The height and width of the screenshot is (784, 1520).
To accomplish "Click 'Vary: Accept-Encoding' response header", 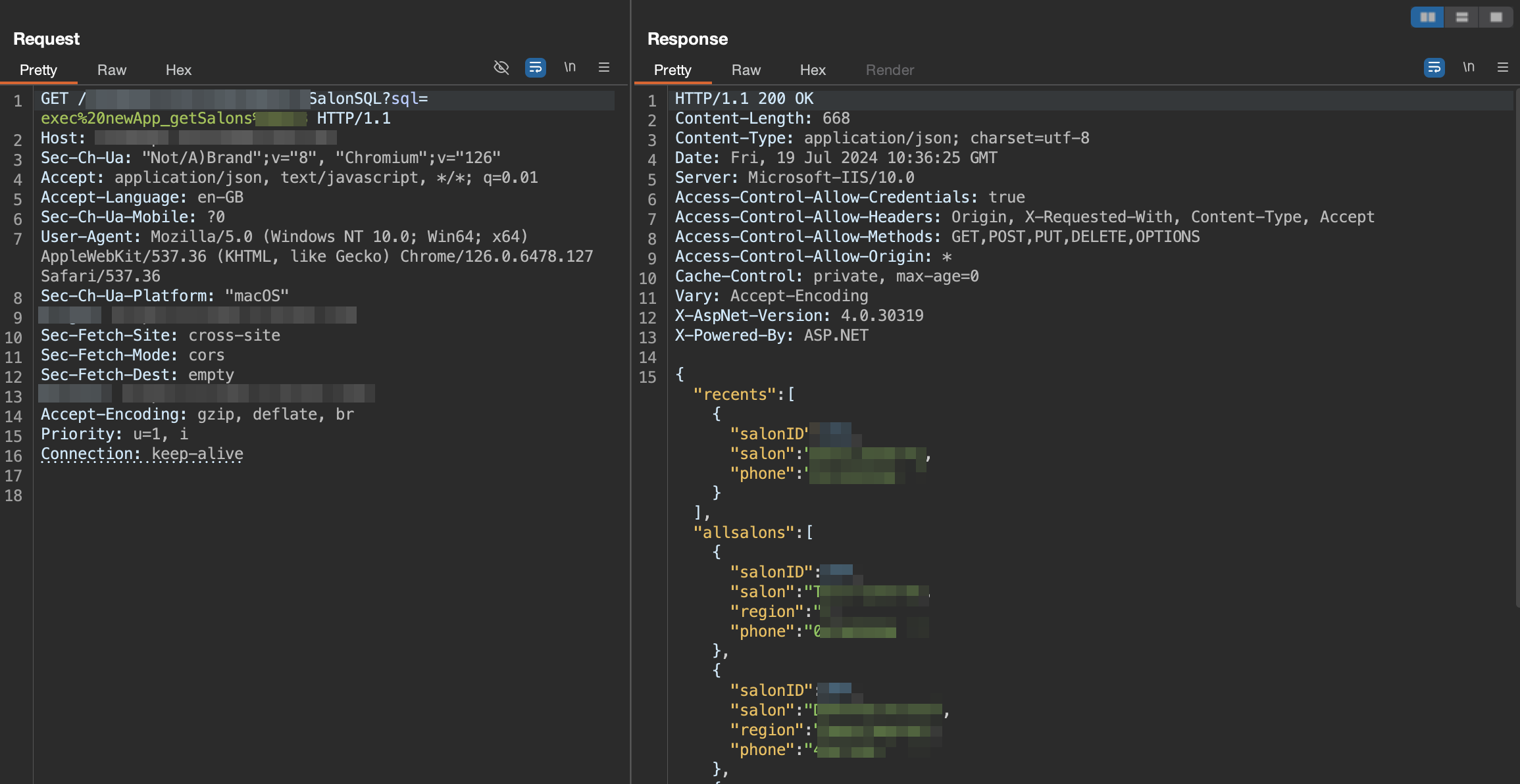I will [772, 296].
